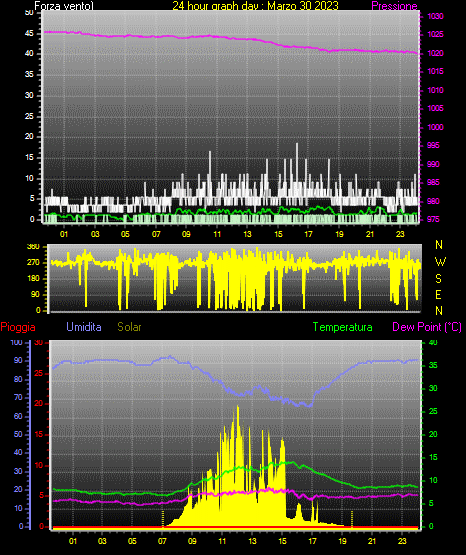This screenshot has height=555, width=466.
Task: Click the 90 humidity axis value
Action: (18, 360)
